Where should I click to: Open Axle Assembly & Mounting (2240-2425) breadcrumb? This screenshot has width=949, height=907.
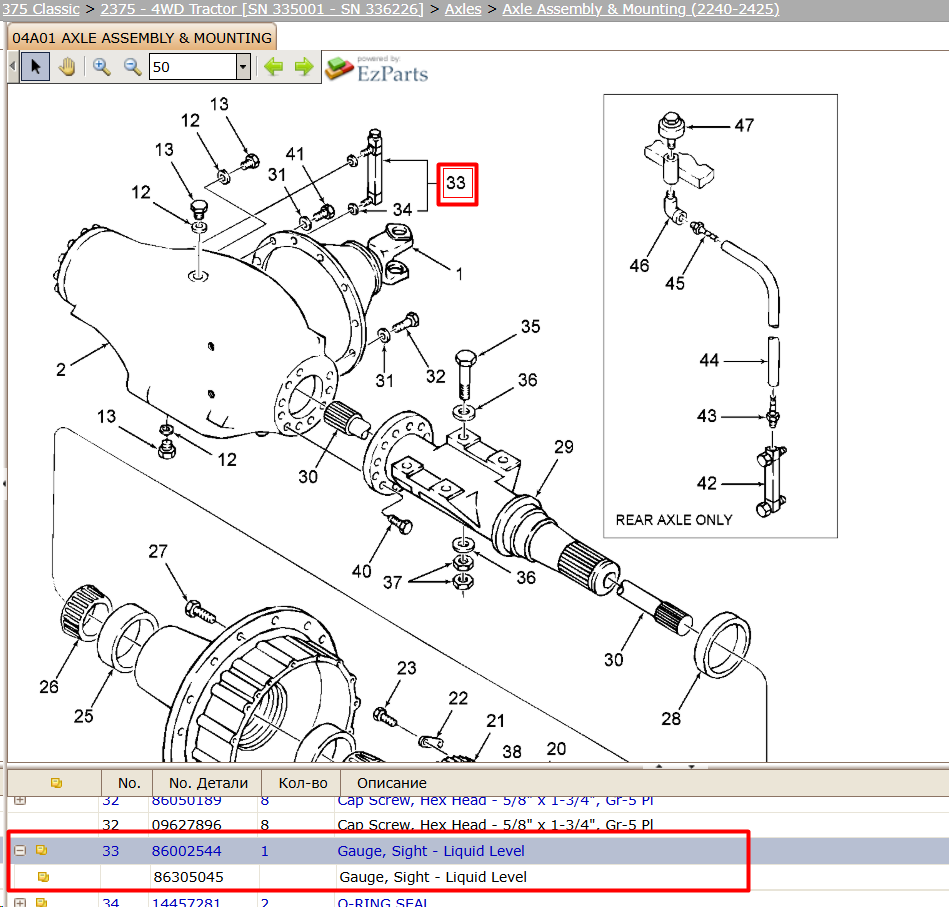point(641,9)
